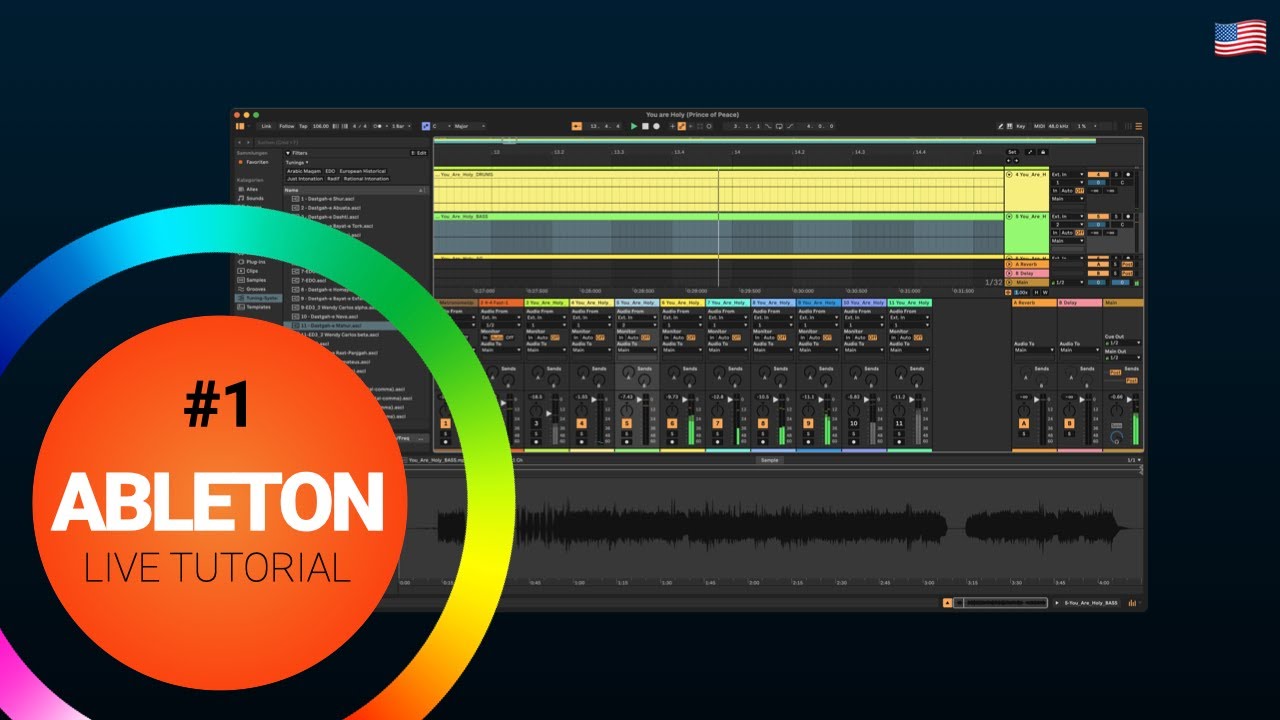Toggle mixer track 10 activator button
This screenshot has height=720, width=1280.
click(x=853, y=424)
